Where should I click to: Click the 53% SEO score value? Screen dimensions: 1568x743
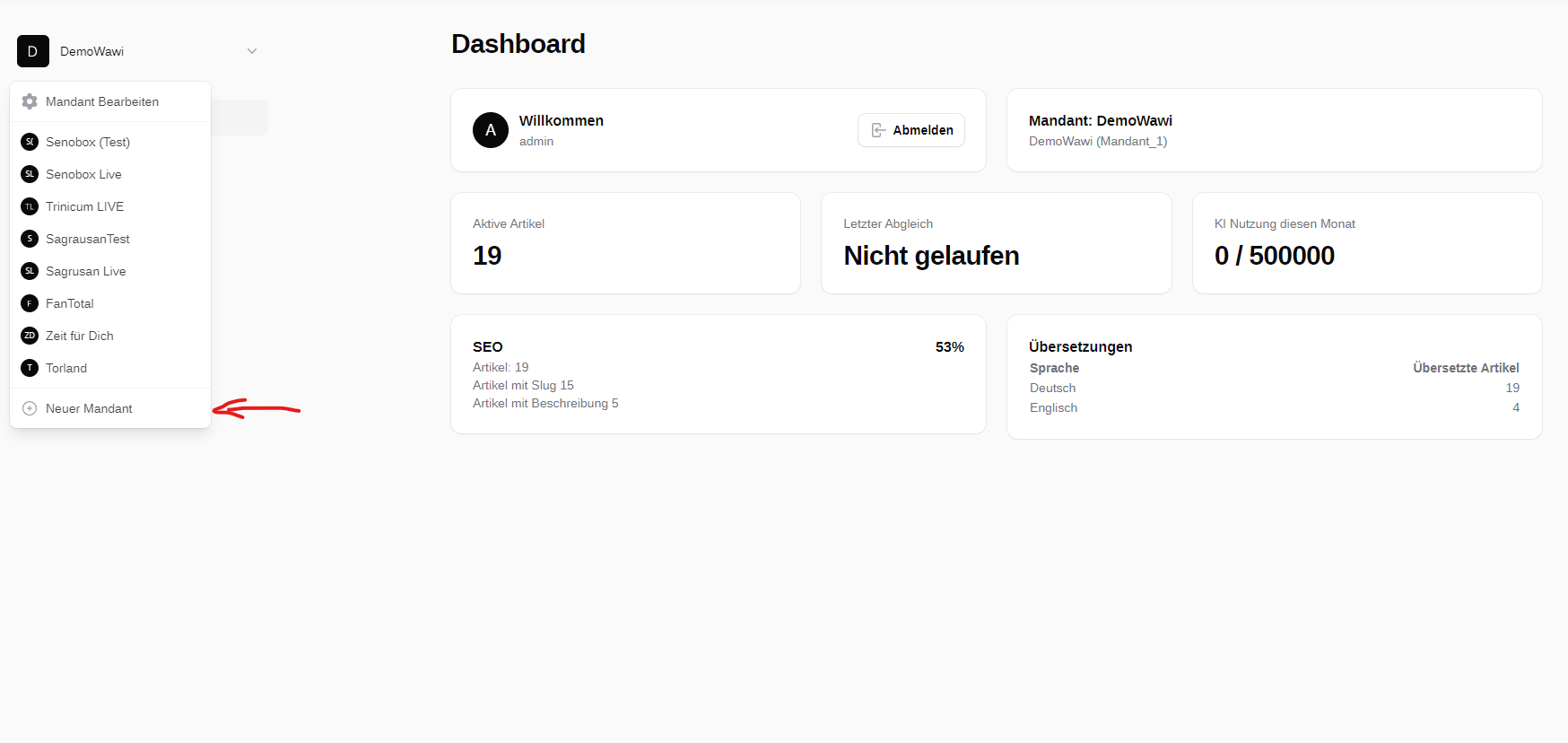pyautogui.click(x=950, y=346)
